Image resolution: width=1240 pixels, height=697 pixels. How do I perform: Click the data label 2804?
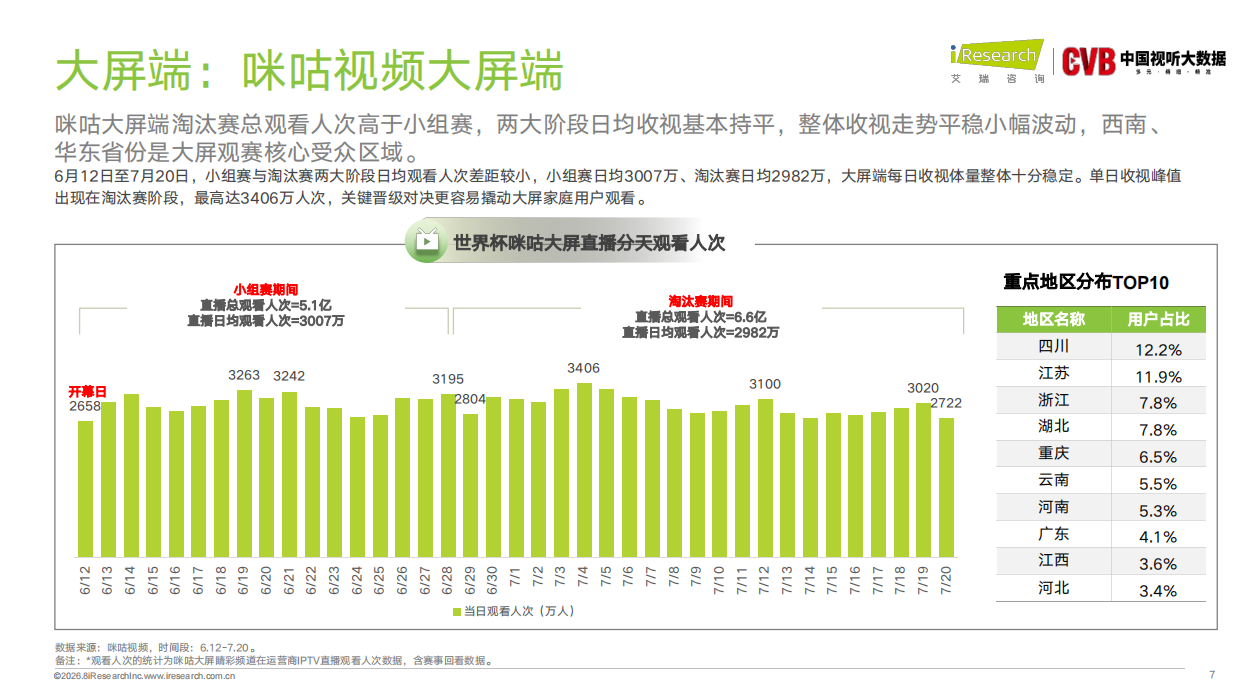click(470, 399)
